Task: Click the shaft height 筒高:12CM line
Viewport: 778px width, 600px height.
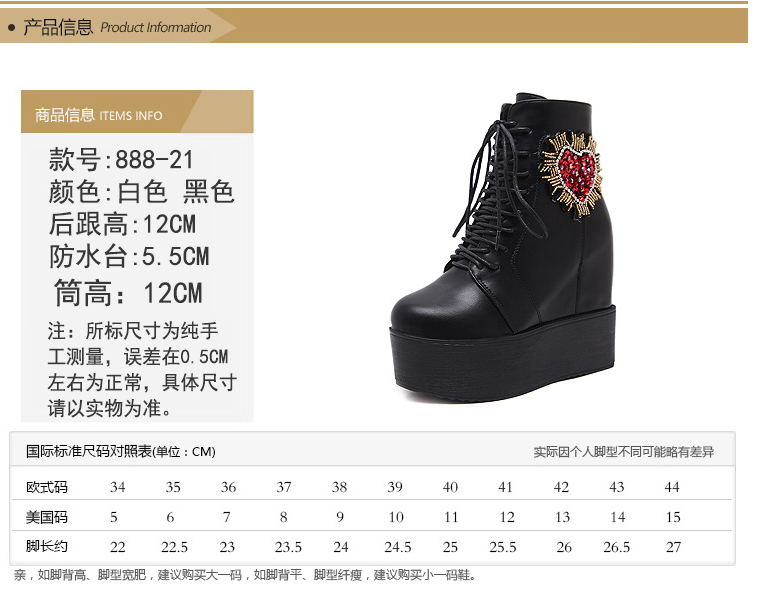Action: 128,293
